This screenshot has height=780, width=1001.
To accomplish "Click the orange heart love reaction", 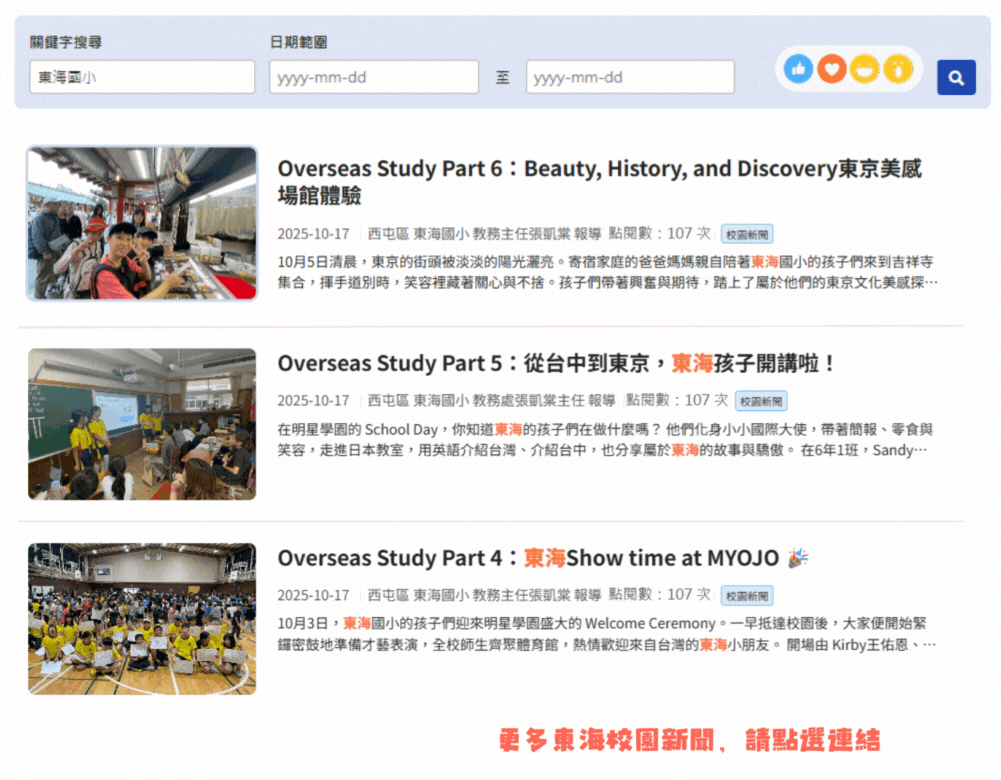I will click(831, 69).
